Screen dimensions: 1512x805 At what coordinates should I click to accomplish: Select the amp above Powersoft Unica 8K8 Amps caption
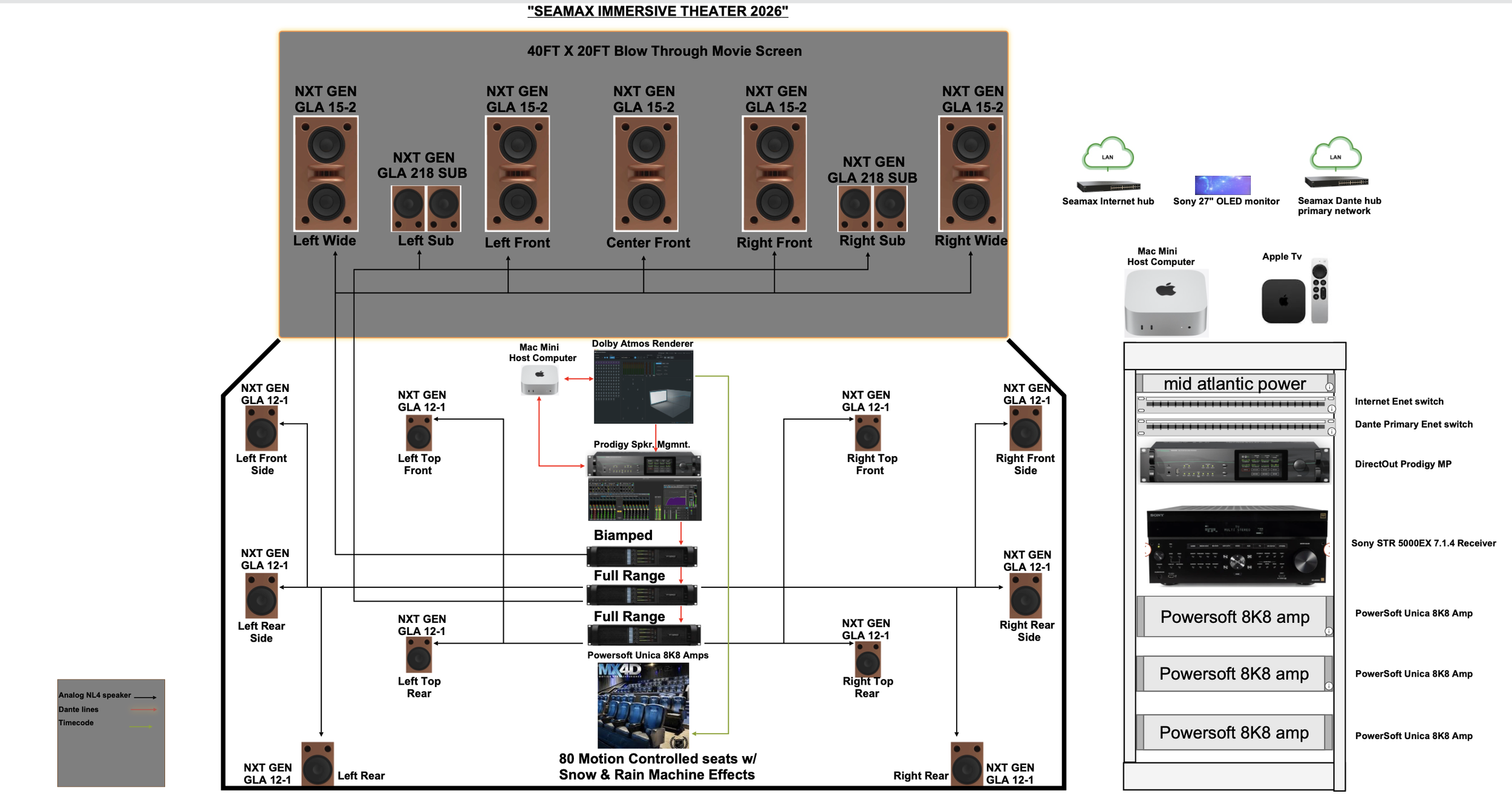(644, 635)
